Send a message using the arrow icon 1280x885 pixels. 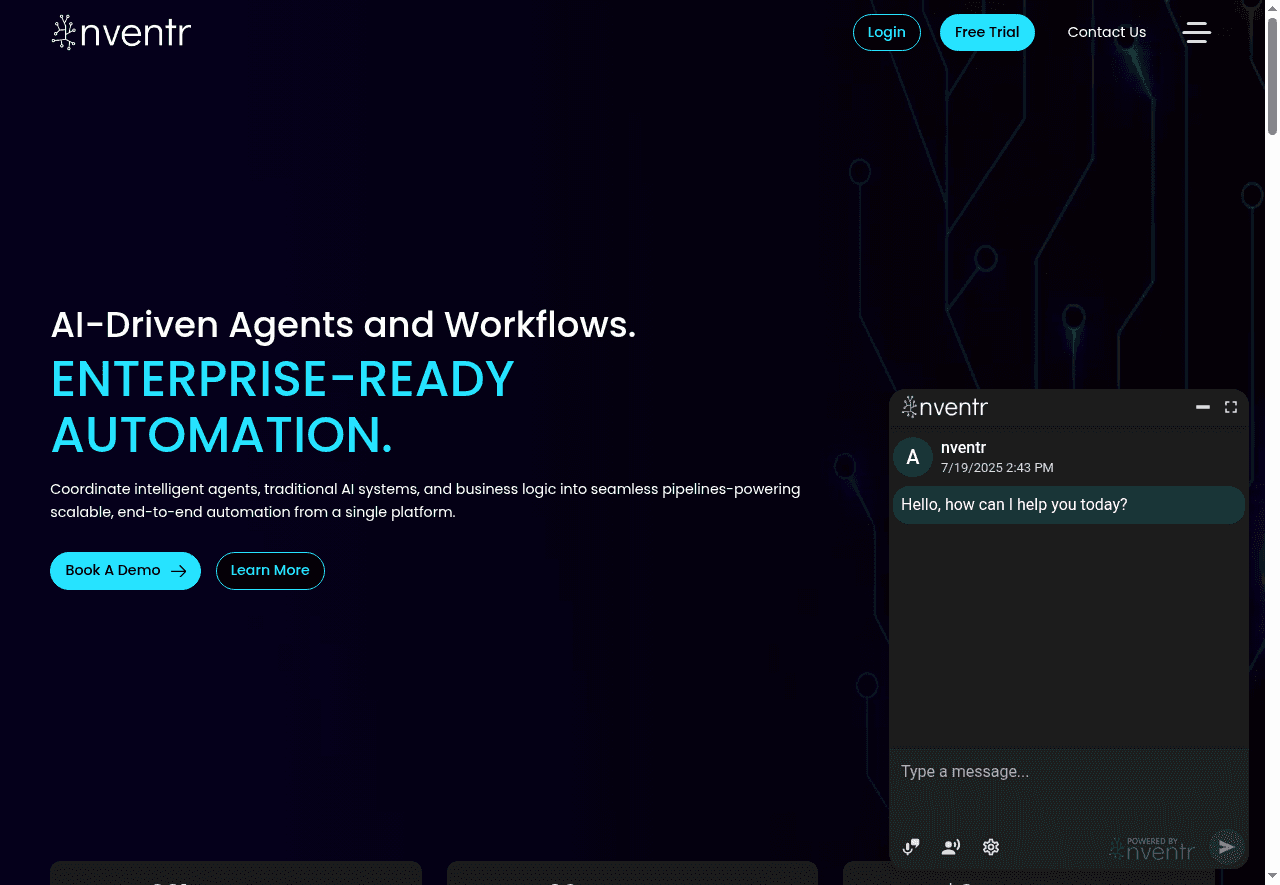tap(1226, 847)
